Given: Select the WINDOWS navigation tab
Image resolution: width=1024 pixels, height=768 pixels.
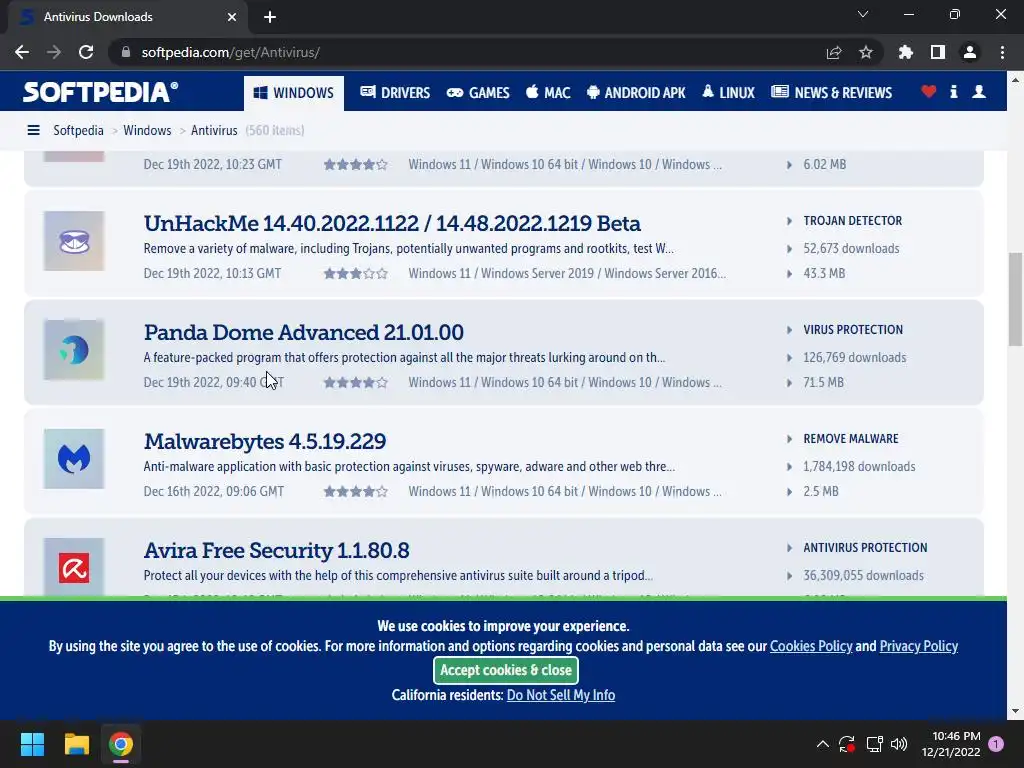Looking at the screenshot, I should [294, 93].
